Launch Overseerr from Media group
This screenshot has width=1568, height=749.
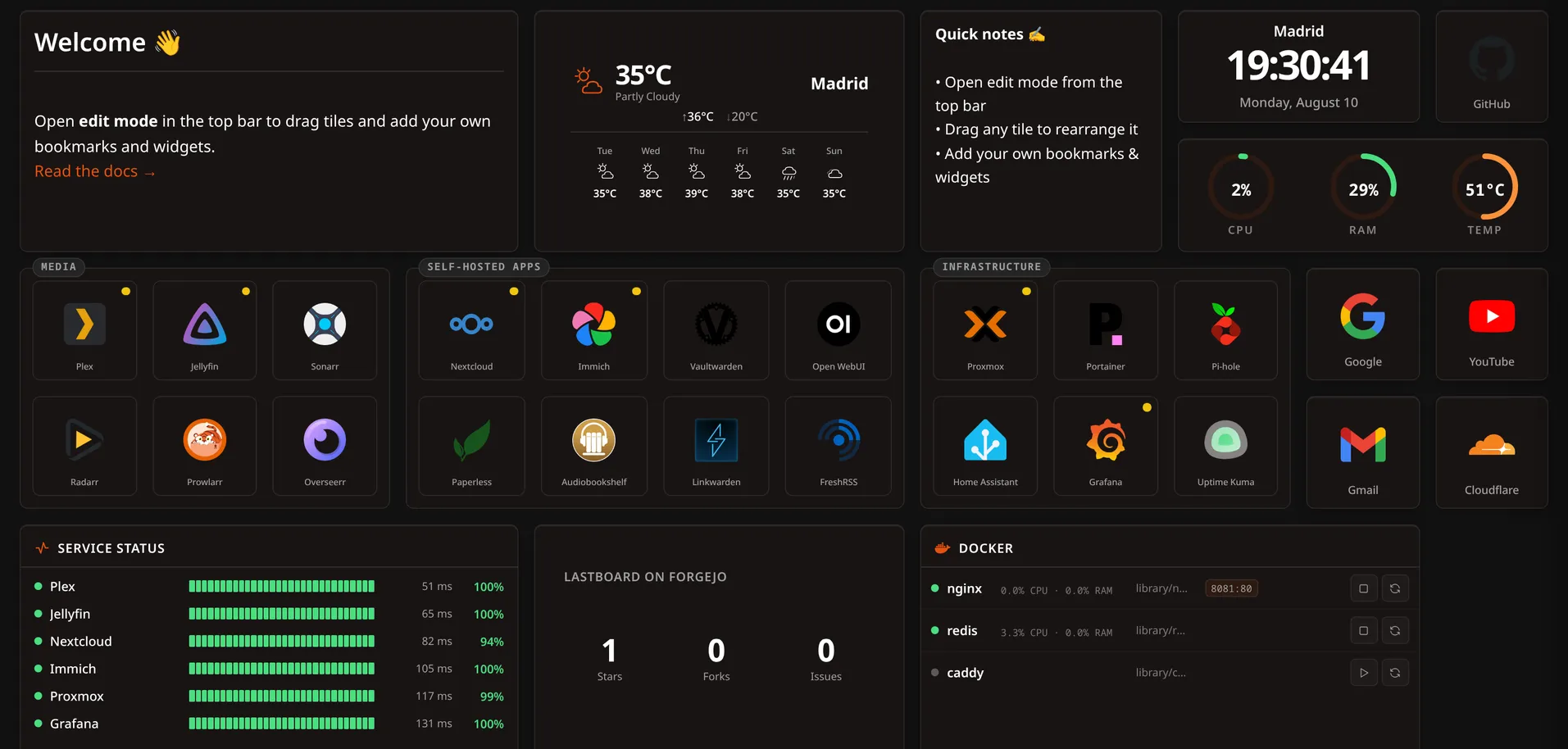tap(325, 446)
